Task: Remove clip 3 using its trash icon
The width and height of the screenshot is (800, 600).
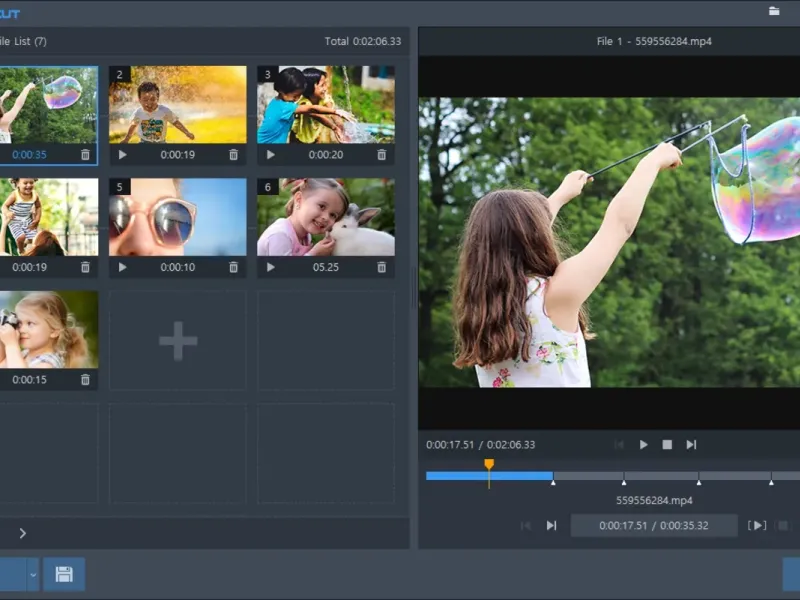Action: [x=382, y=155]
